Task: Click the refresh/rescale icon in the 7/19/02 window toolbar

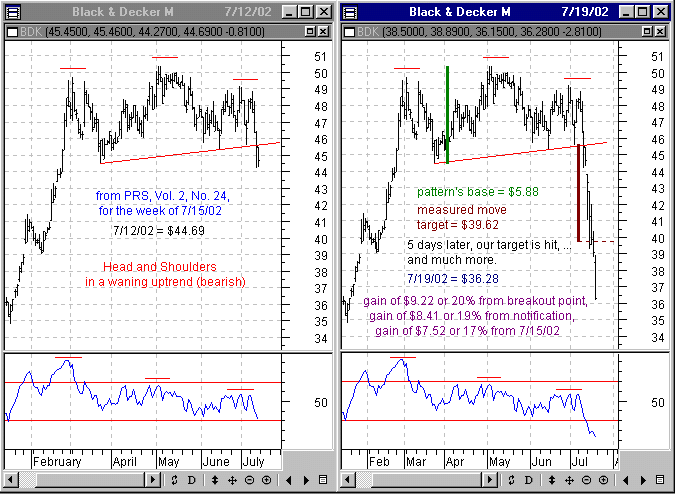Action: (511, 480)
